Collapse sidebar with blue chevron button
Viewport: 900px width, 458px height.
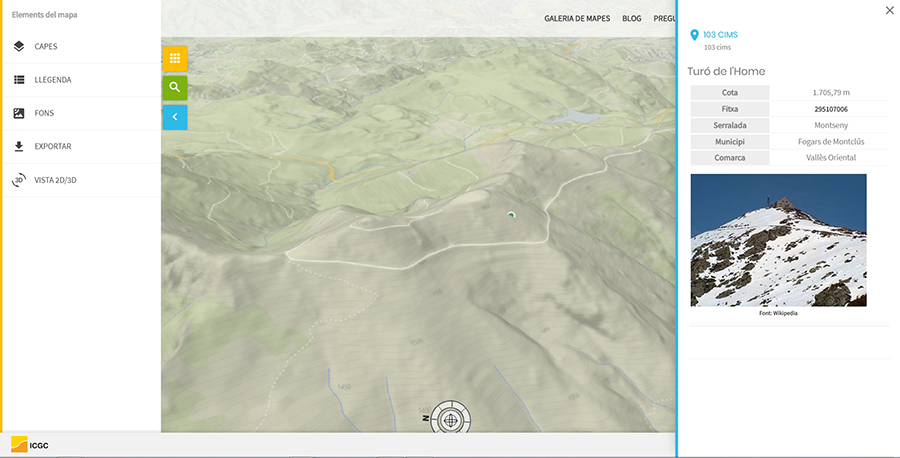(175, 117)
